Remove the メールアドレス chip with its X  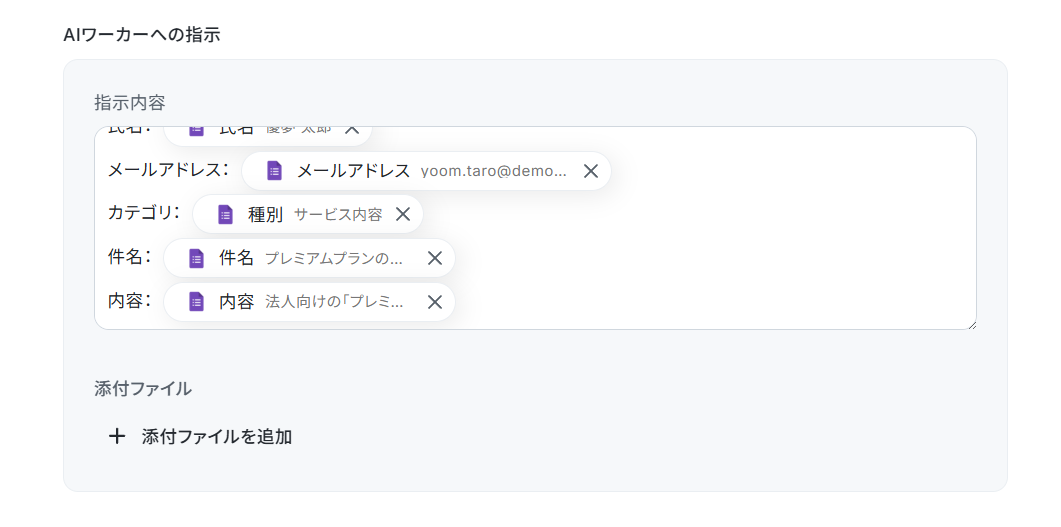591,171
